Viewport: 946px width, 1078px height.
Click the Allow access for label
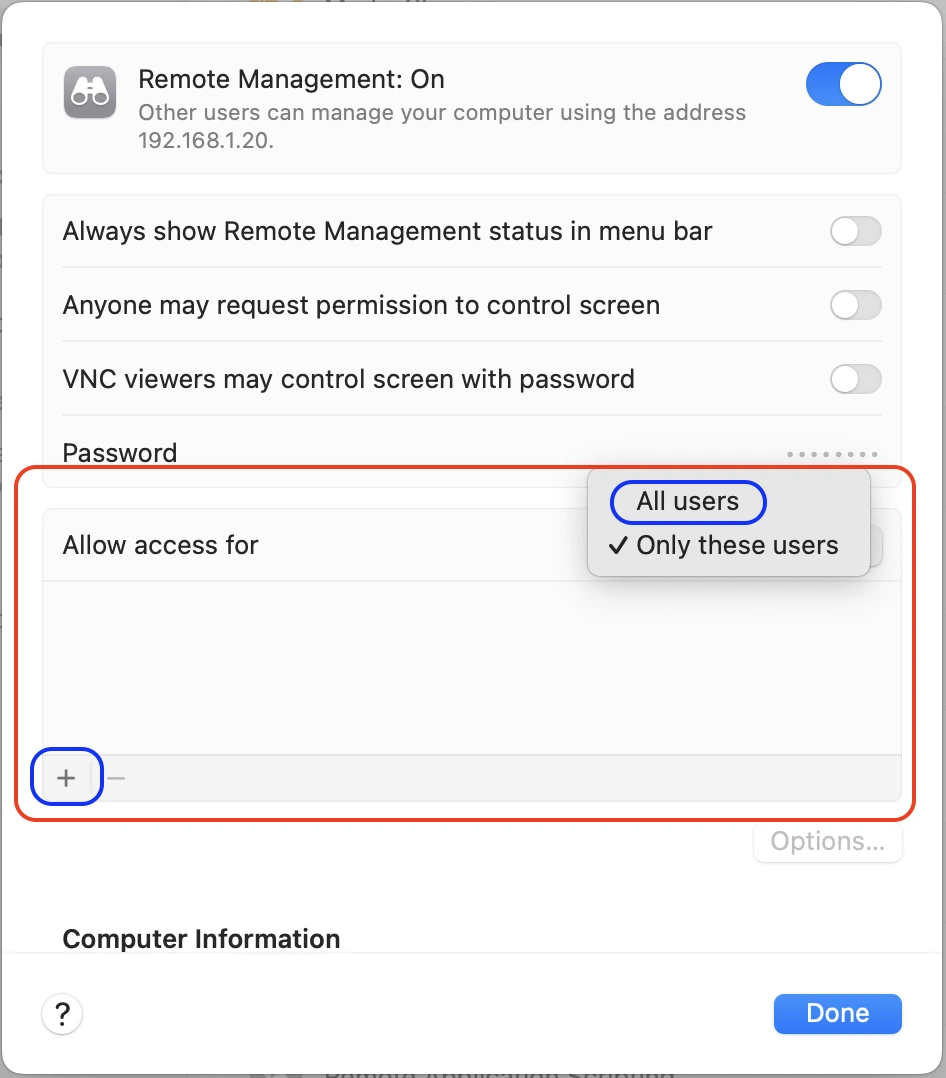[160, 545]
